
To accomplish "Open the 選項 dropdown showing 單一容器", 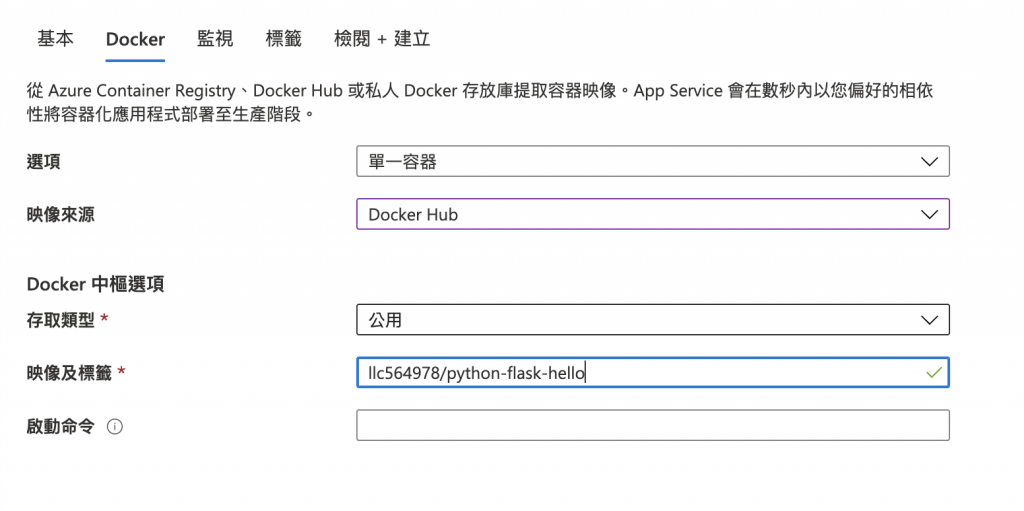I will [652, 161].
